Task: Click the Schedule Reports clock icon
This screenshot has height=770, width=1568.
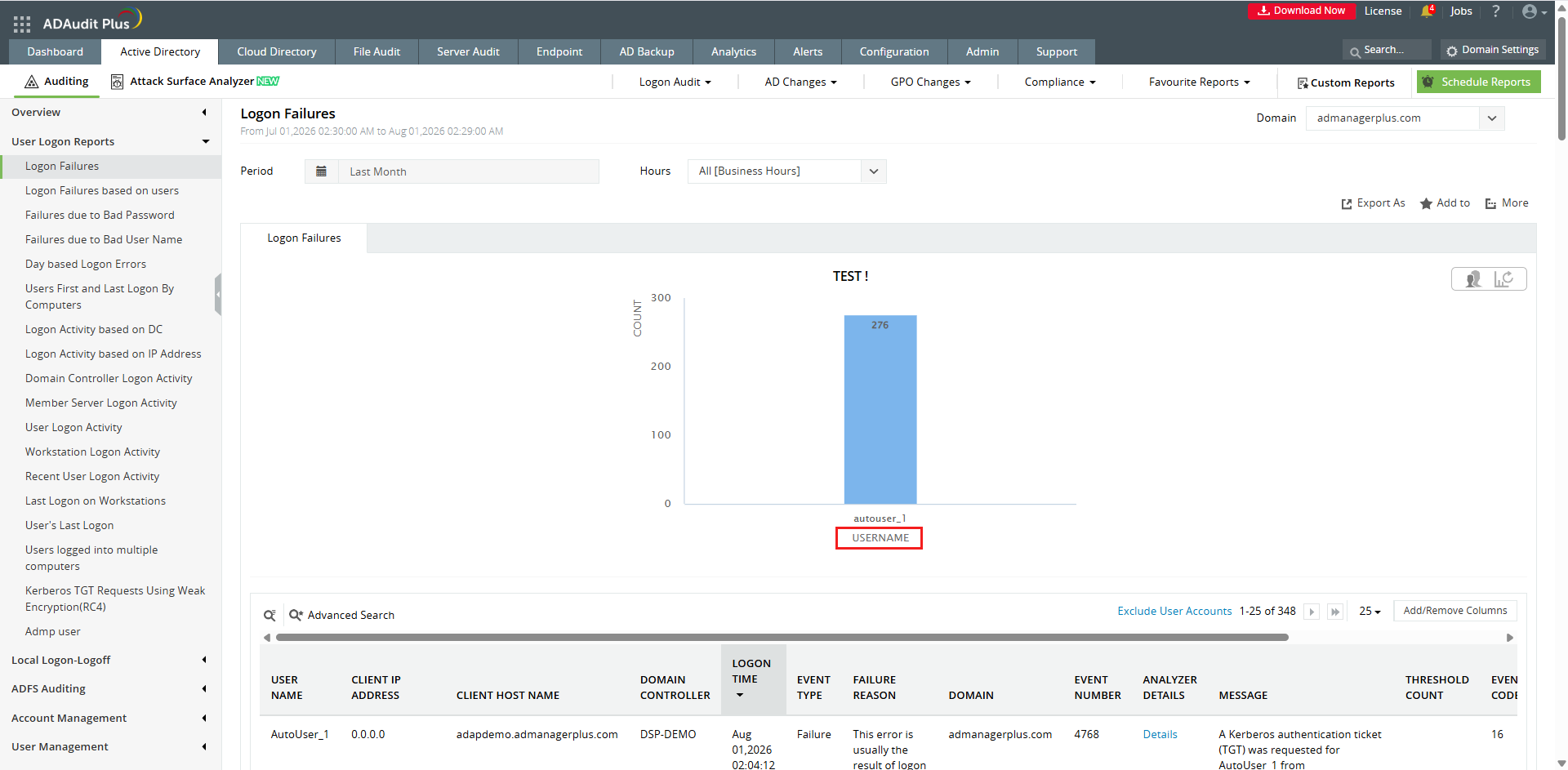Action: tap(1428, 82)
